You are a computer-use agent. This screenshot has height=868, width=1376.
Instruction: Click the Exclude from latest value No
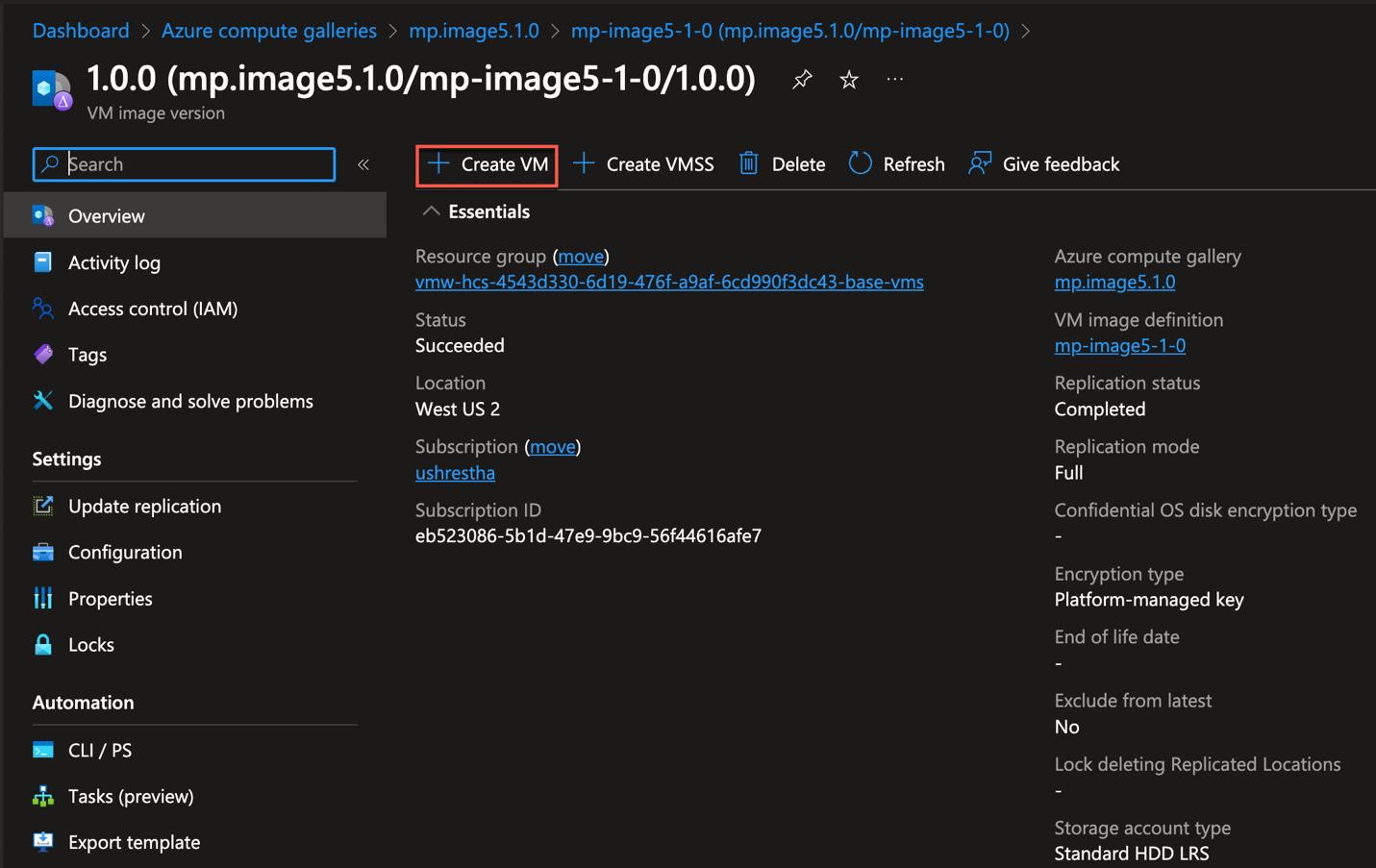[x=1066, y=727]
